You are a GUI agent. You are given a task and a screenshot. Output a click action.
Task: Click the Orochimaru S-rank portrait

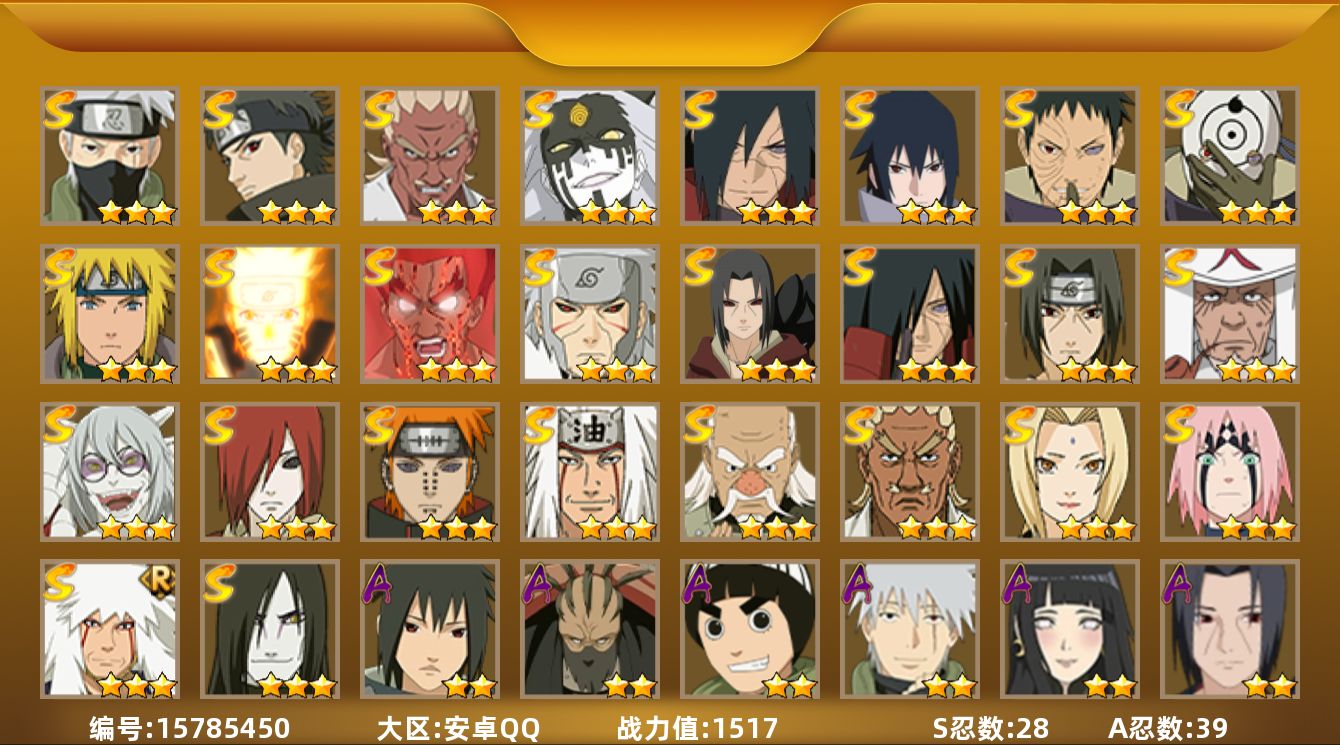click(x=269, y=629)
